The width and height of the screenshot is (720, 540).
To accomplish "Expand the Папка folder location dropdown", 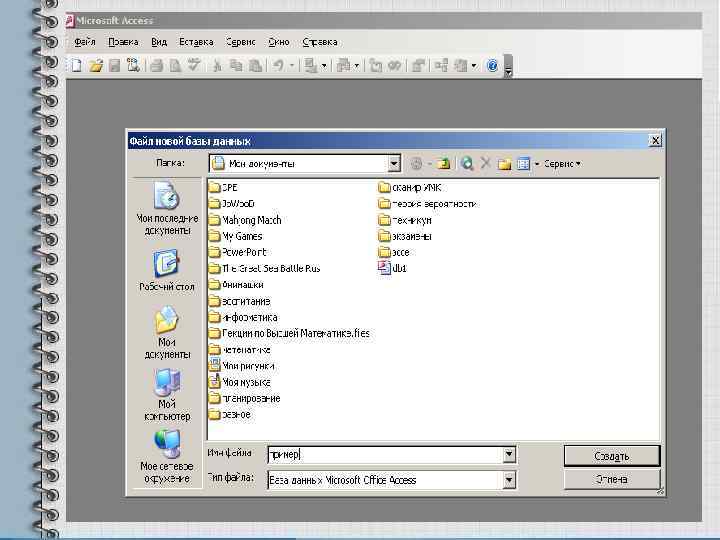I will (x=394, y=163).
